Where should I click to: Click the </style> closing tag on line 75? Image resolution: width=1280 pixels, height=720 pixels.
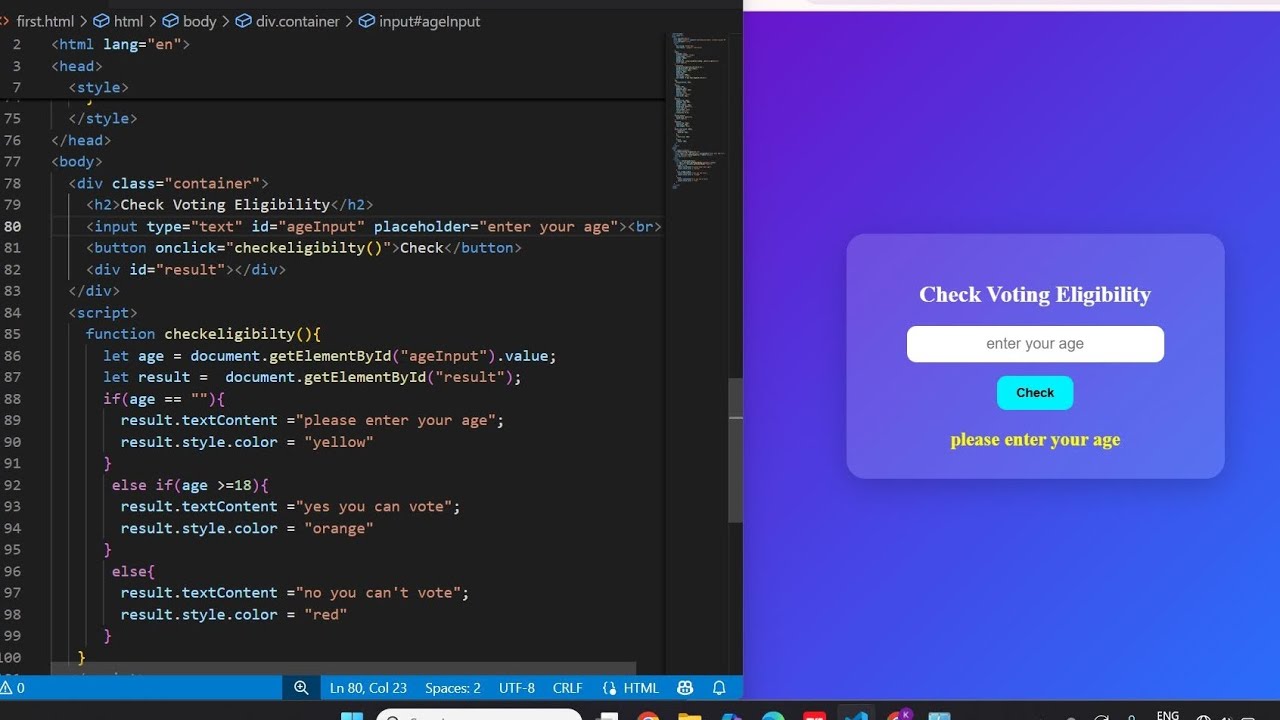click(103, 118)
